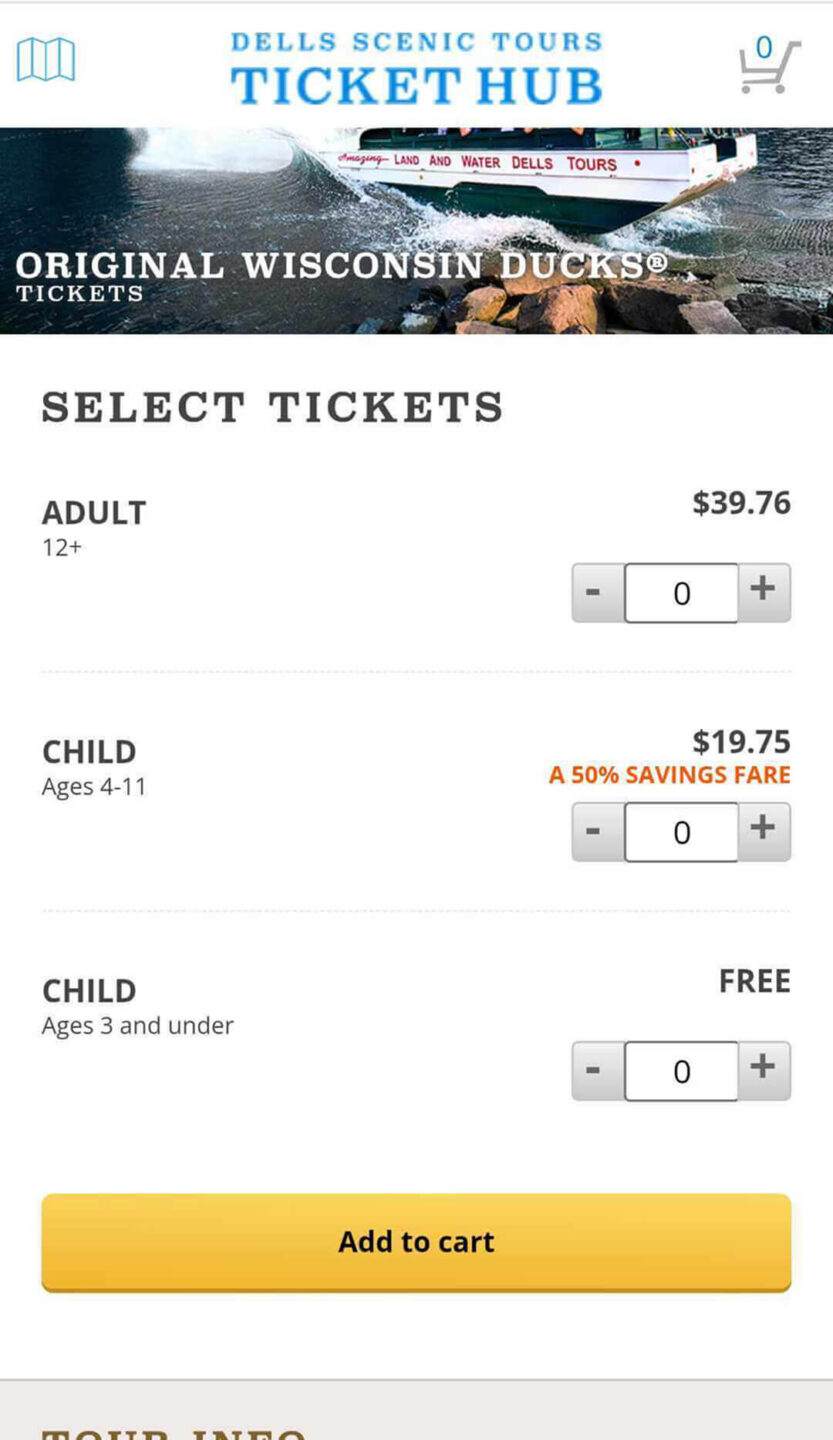
Task: Click the Select Tickets heading
Action: point(272,407)
